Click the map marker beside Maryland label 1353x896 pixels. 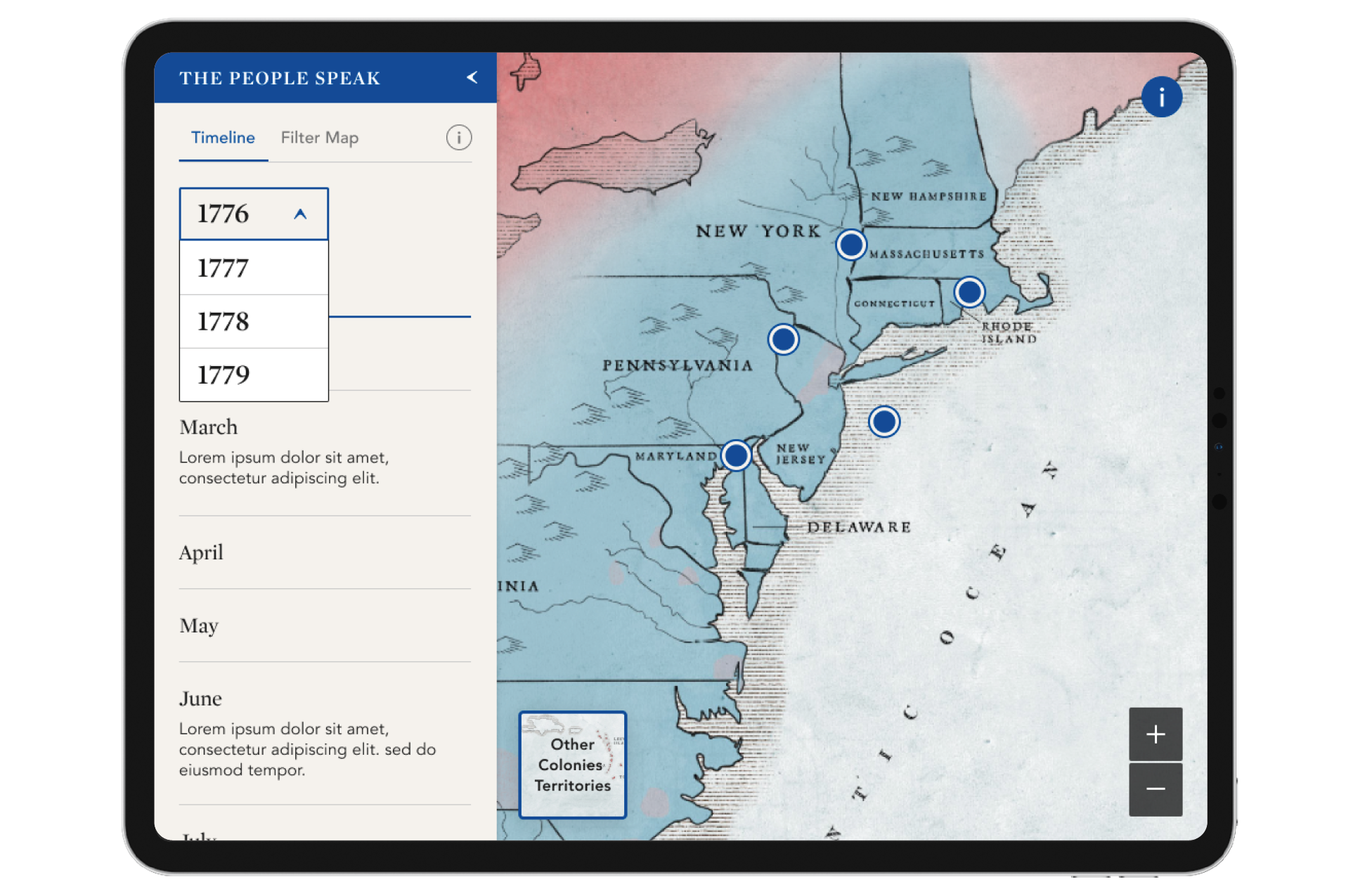[736, 455]
